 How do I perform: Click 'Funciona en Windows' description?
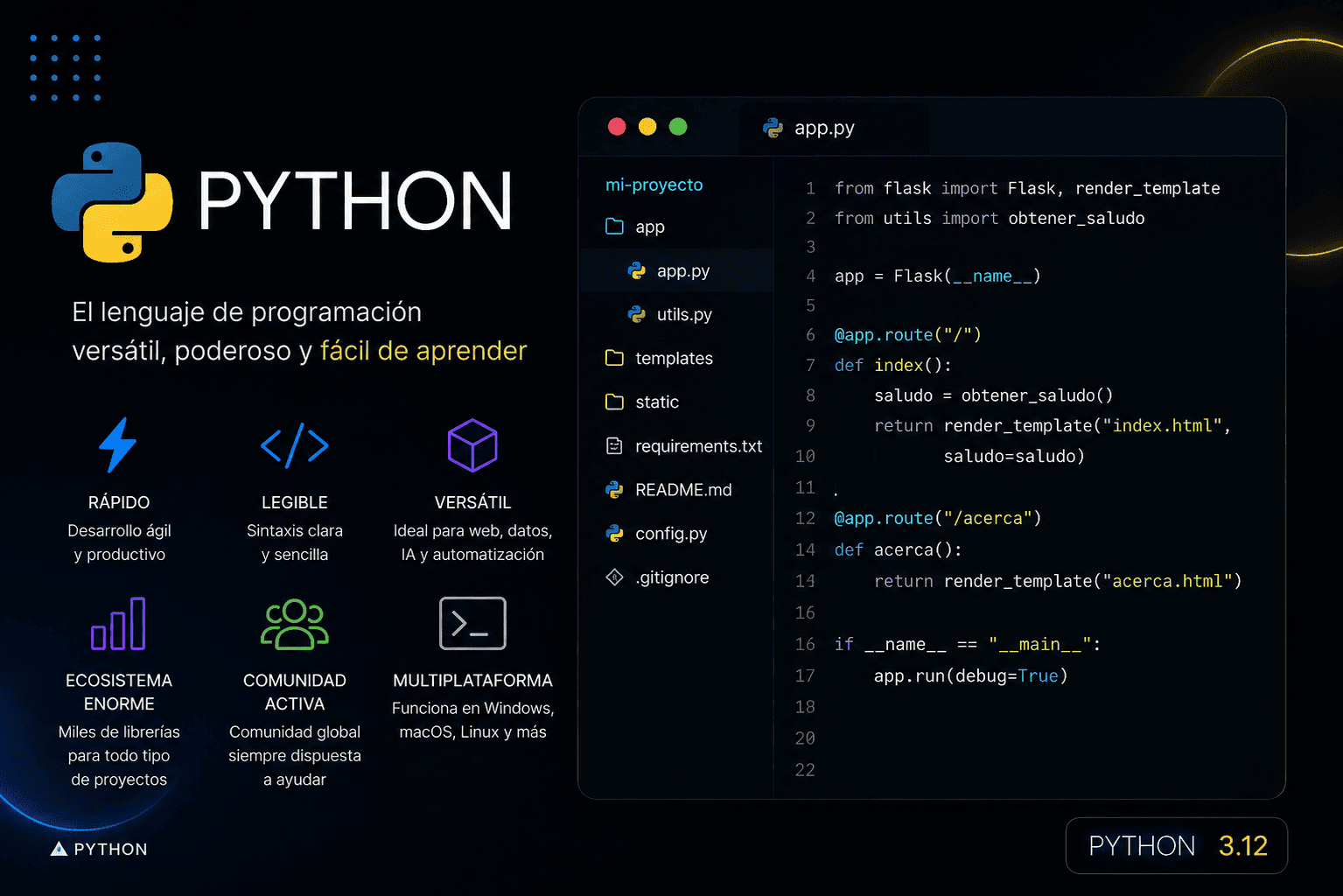click(472, 720)
